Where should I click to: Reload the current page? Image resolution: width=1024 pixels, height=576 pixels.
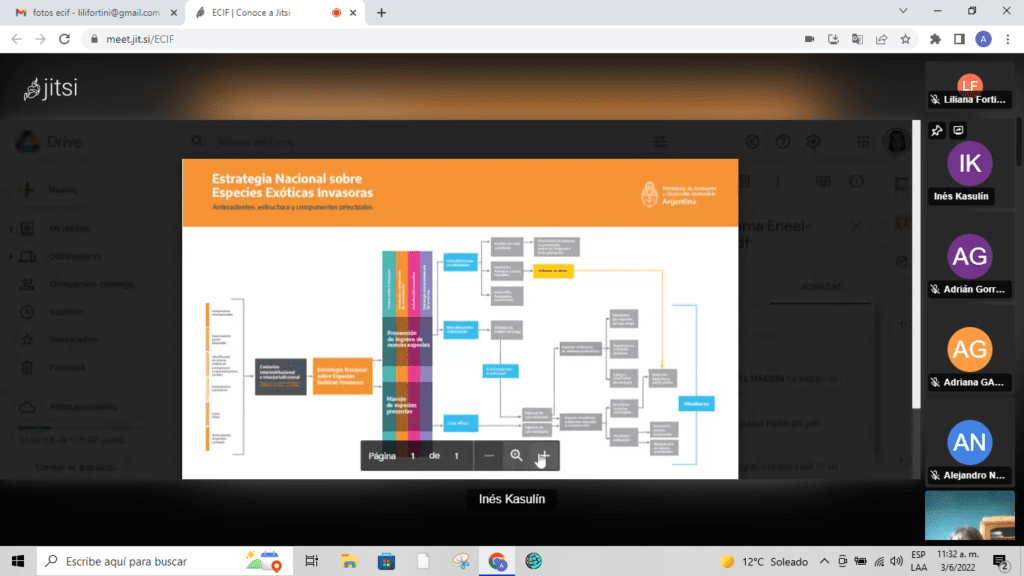click(x=64, y=39)
